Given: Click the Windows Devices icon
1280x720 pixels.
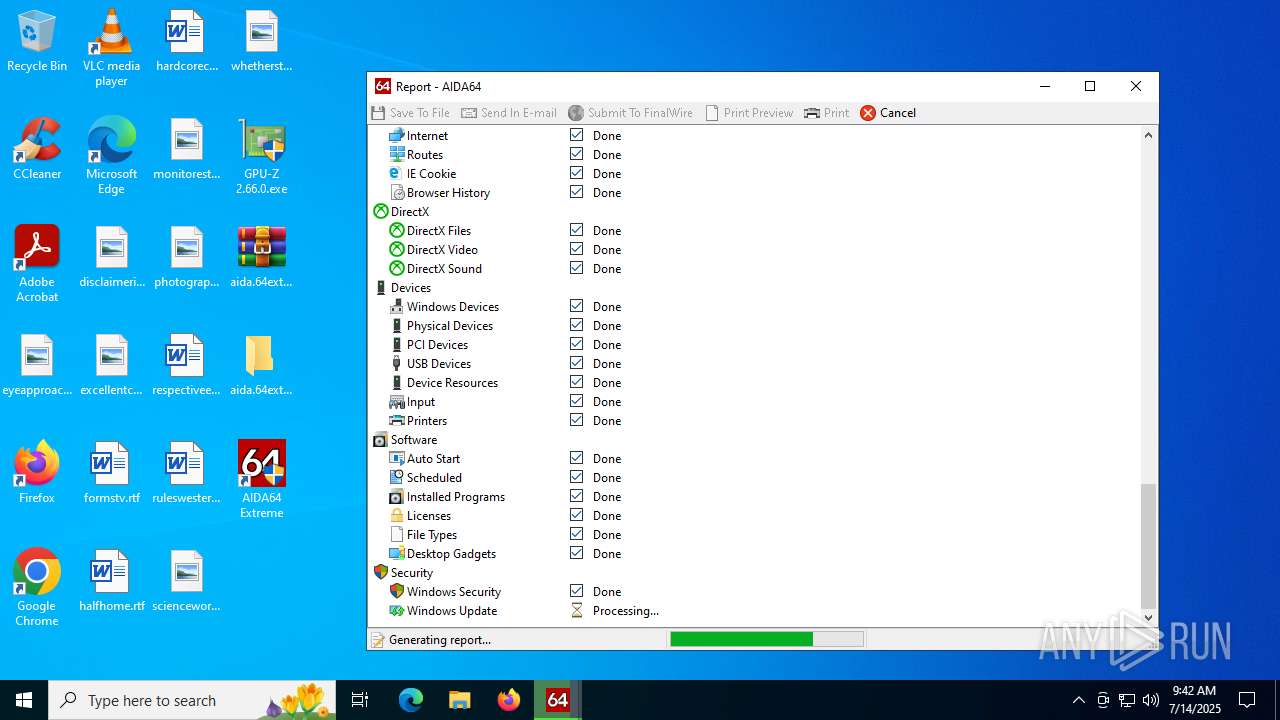Looking at the screenshot, I should pyautogui.click(x=396, y=306).
